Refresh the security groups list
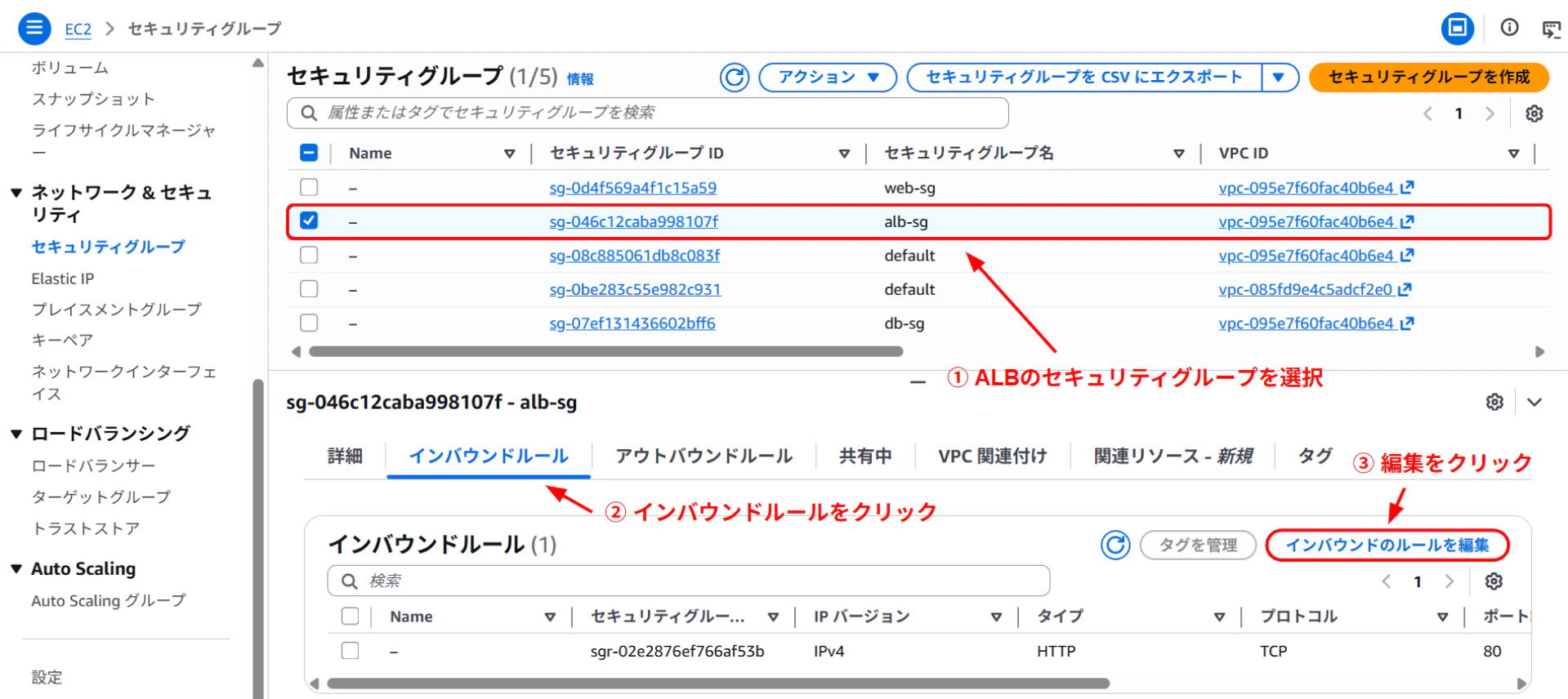This screenshot has width=1568, height=699. click(735, 78)
